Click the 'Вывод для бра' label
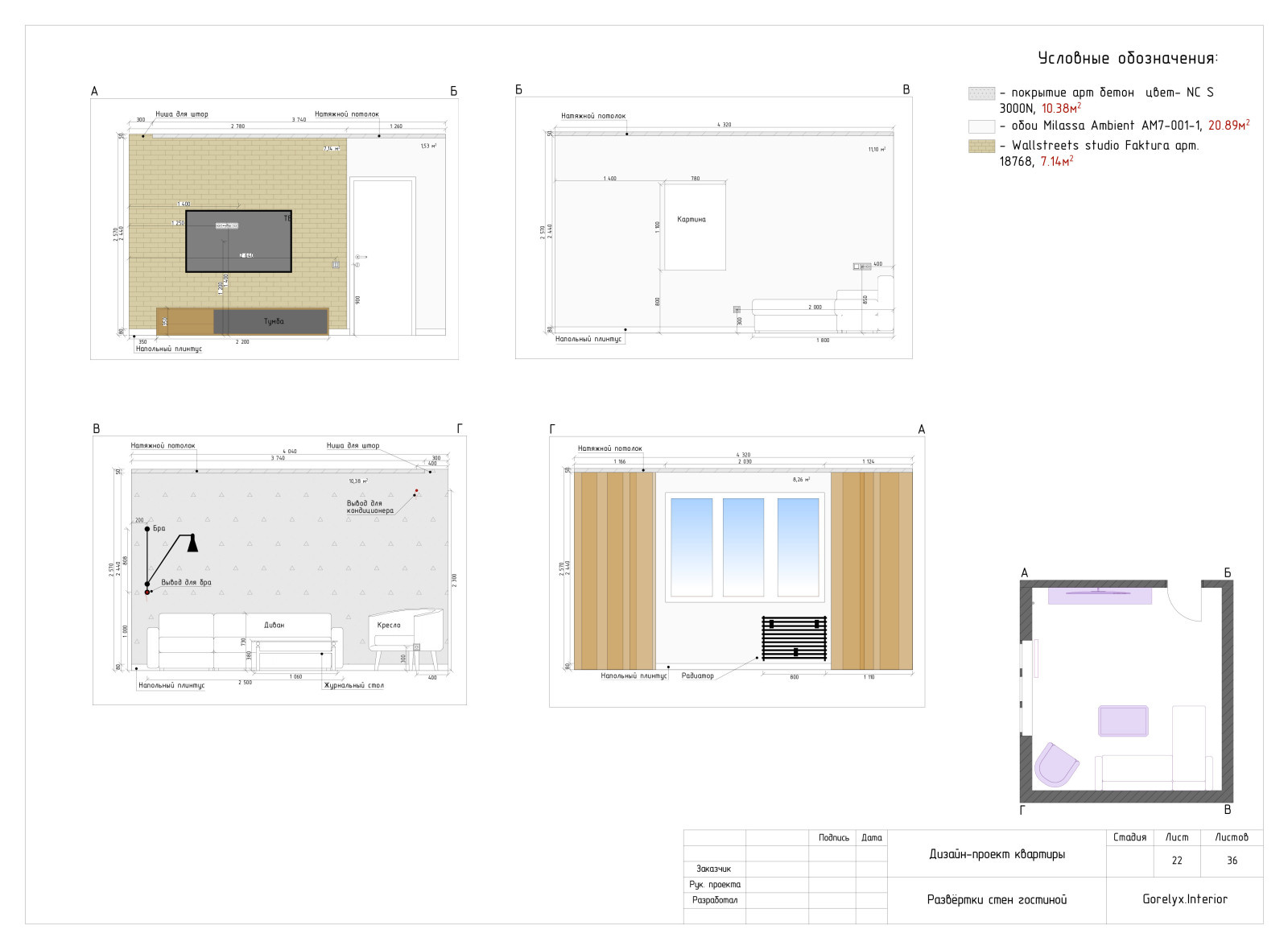The width and height of the screenshot is (1288, 950). point(186,582)
